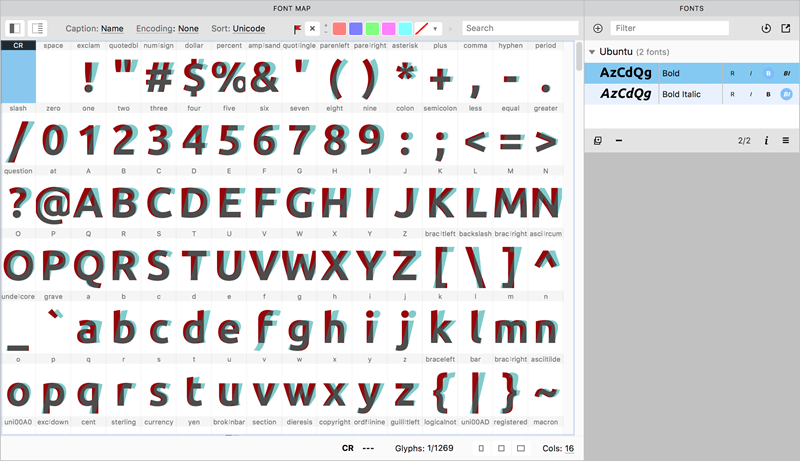The image size is (800, 461).
Task: Apply the red color flag swatch
Action: 339,29
